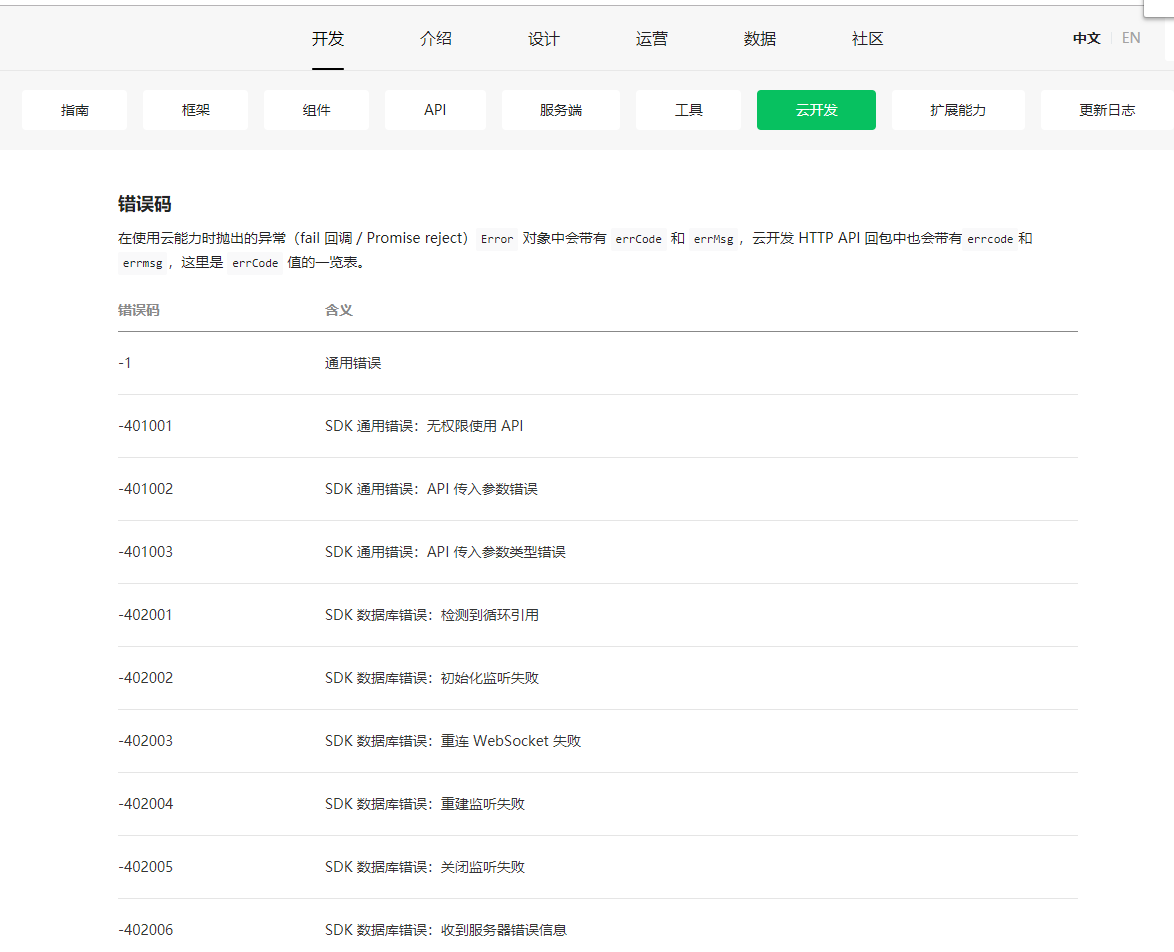1174x952 pixels.
Task: Select error code -402006 cell
Action: [x=145, y=930]
